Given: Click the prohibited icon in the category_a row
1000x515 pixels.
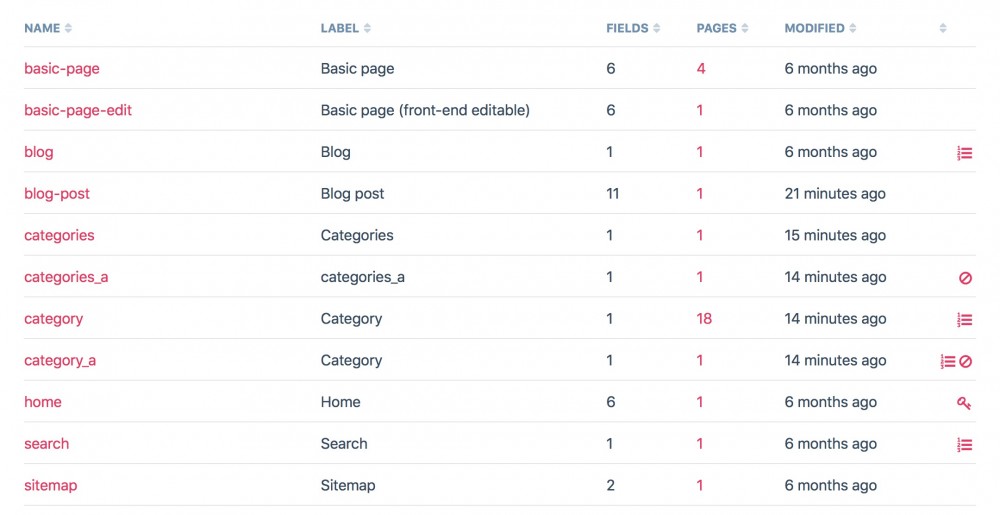Looking at the screenshot, I should 966,361.
